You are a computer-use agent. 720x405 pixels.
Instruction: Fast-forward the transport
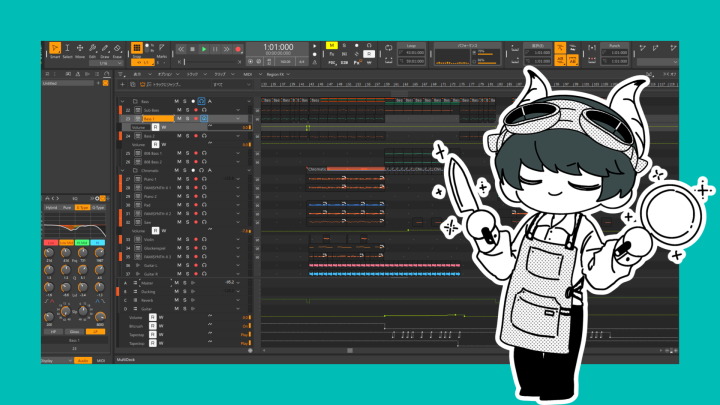pos(226,49)
